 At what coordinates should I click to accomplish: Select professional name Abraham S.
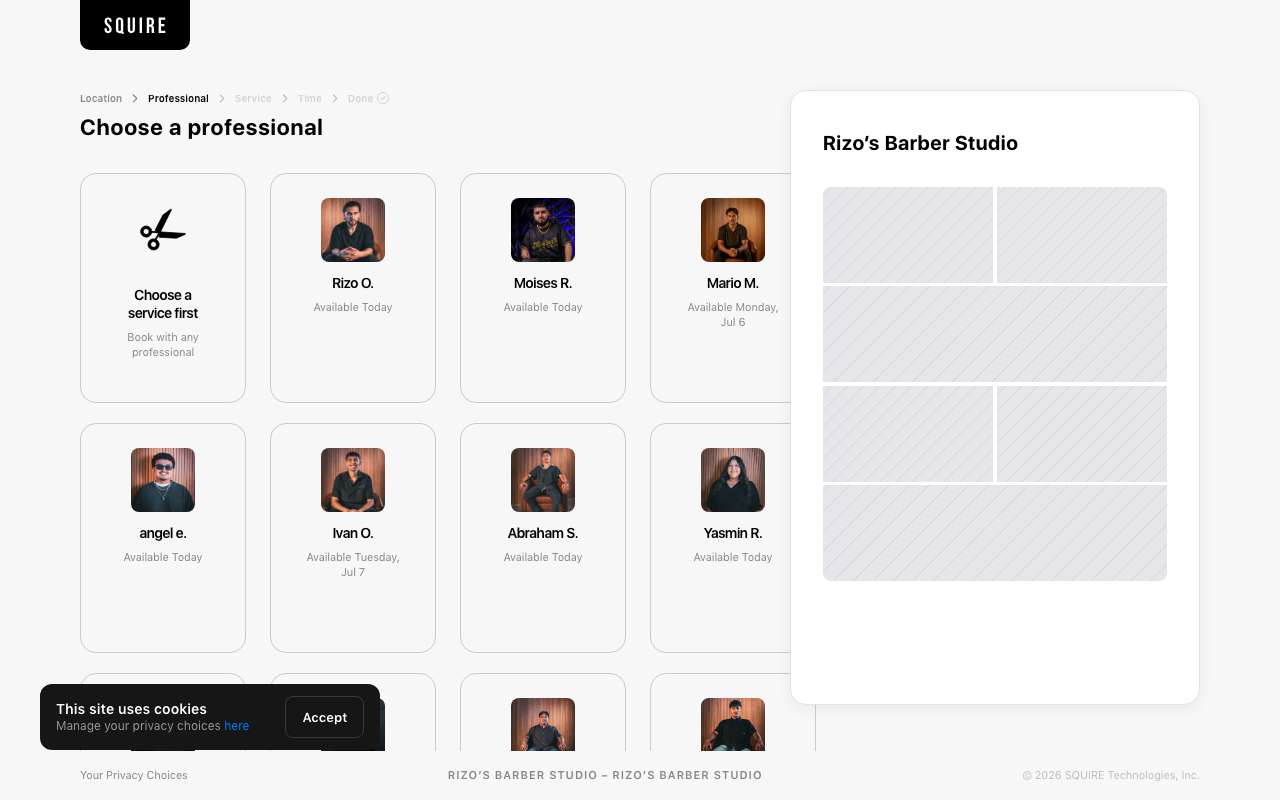(x=543, y=533)
